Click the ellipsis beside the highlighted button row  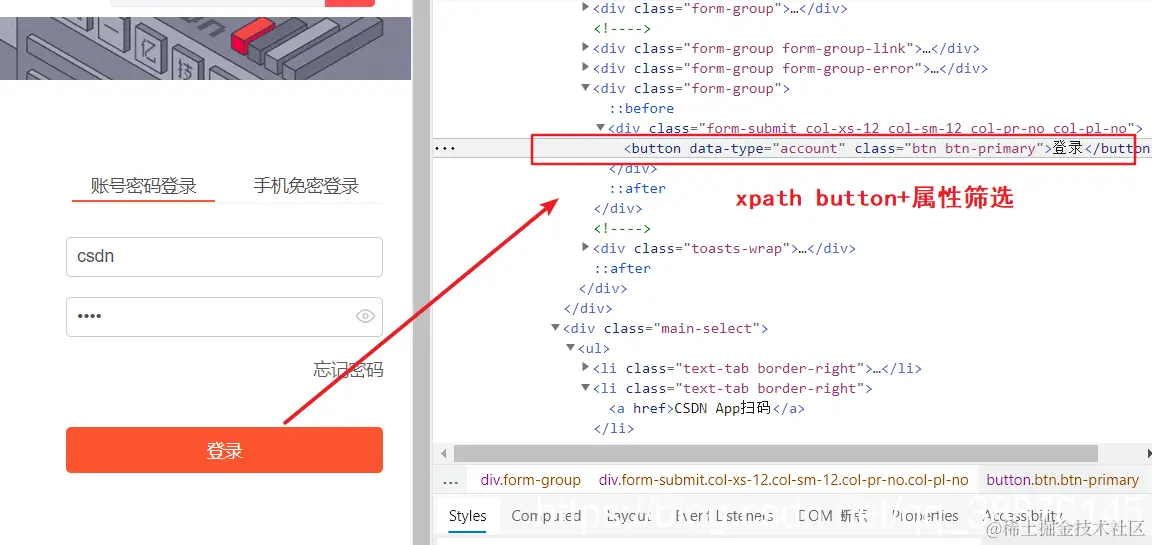pyautogui.click(x=445, y=149)
